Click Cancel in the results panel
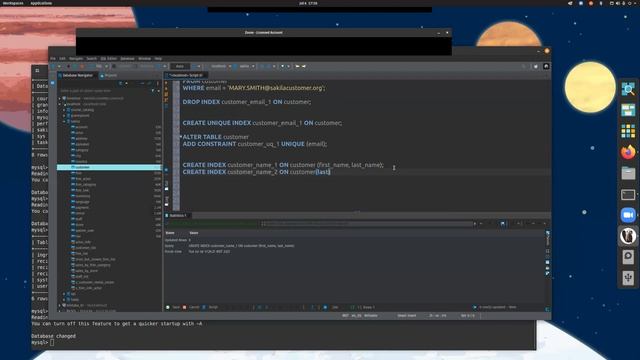640x360 pixels. pyautogui.click(x=191, y=307)
